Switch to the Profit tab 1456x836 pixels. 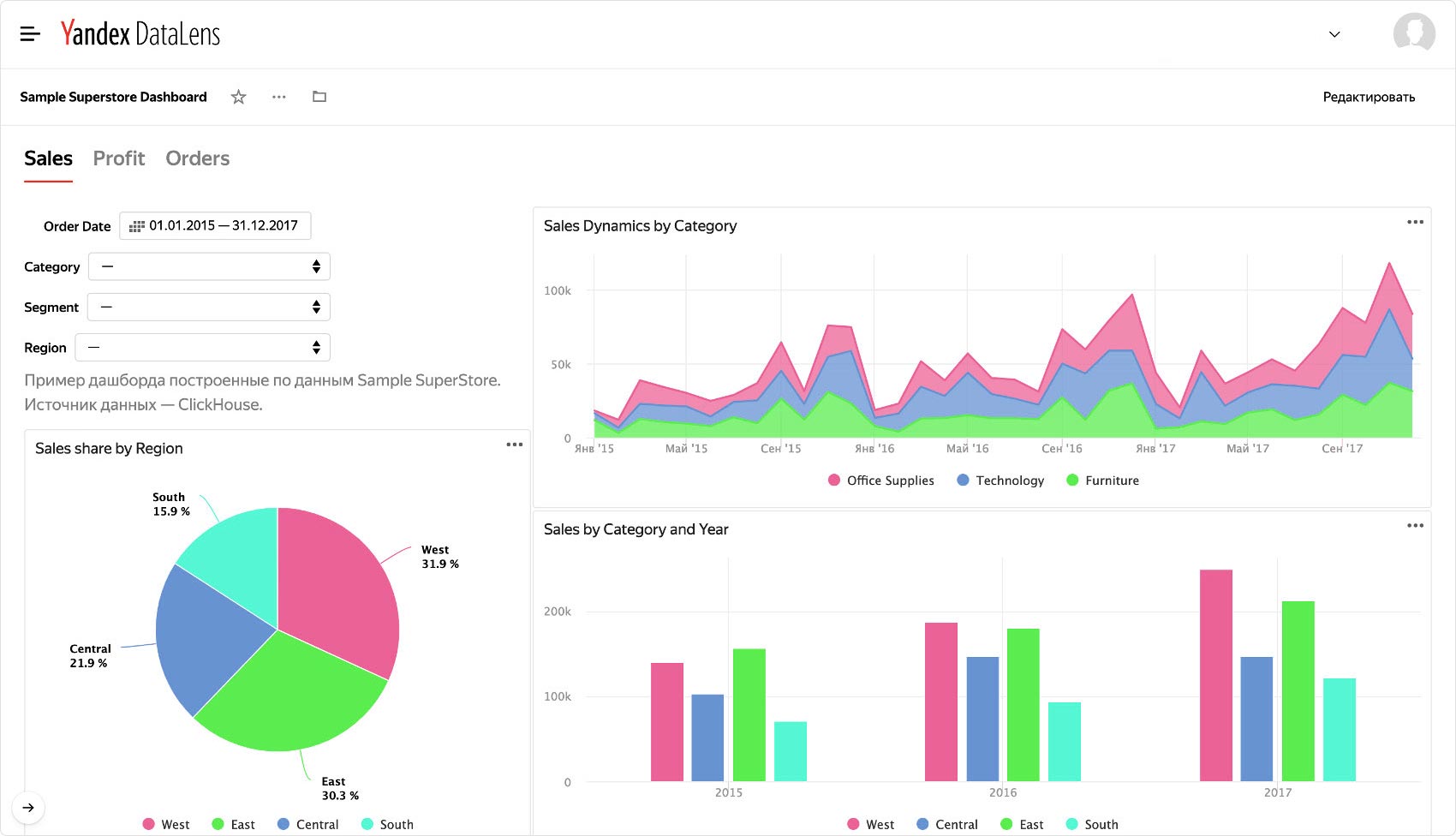pyautogui.click(x=119, y=158)
